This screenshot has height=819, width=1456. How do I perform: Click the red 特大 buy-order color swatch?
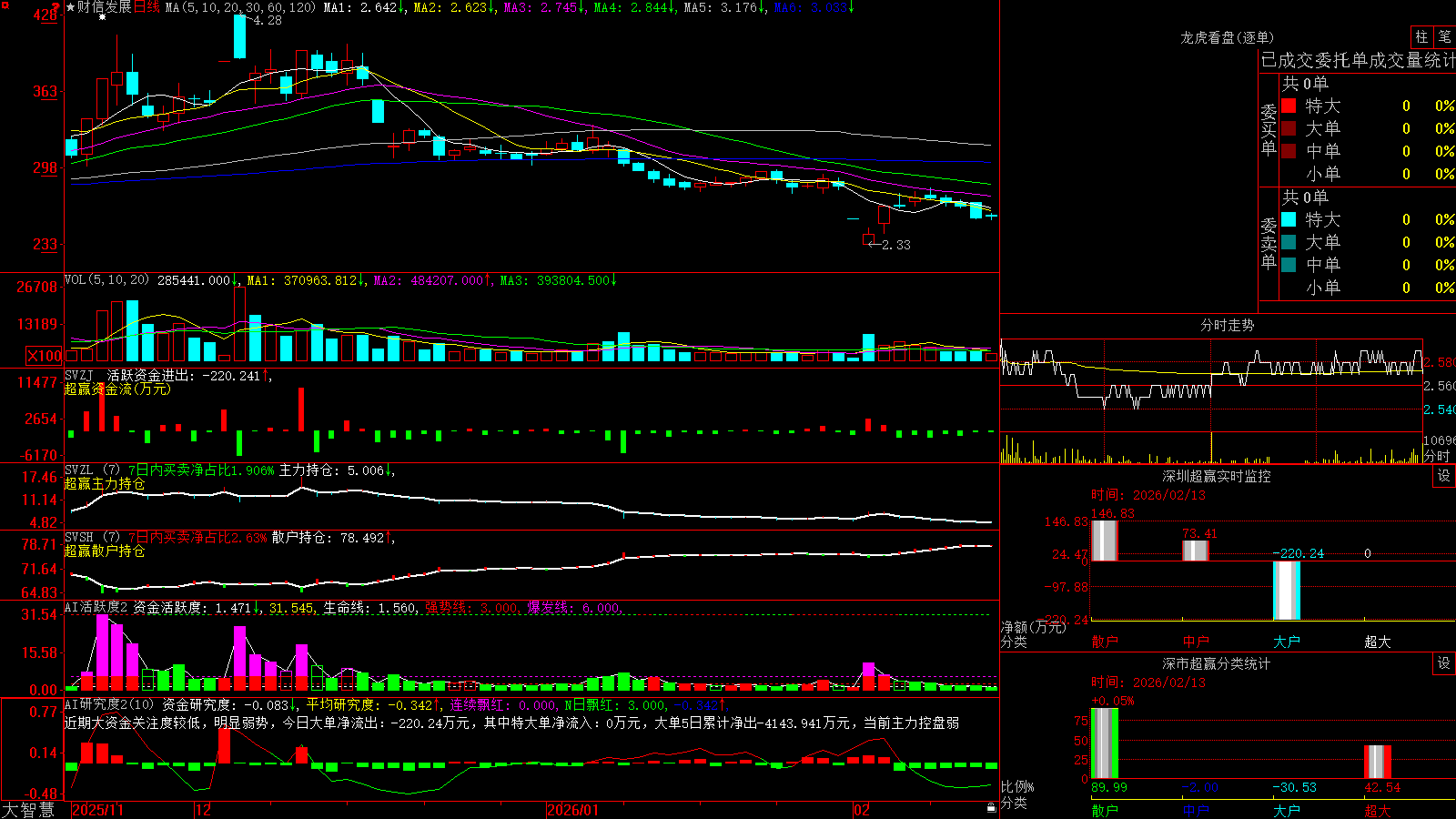(x=1289, y=106)
